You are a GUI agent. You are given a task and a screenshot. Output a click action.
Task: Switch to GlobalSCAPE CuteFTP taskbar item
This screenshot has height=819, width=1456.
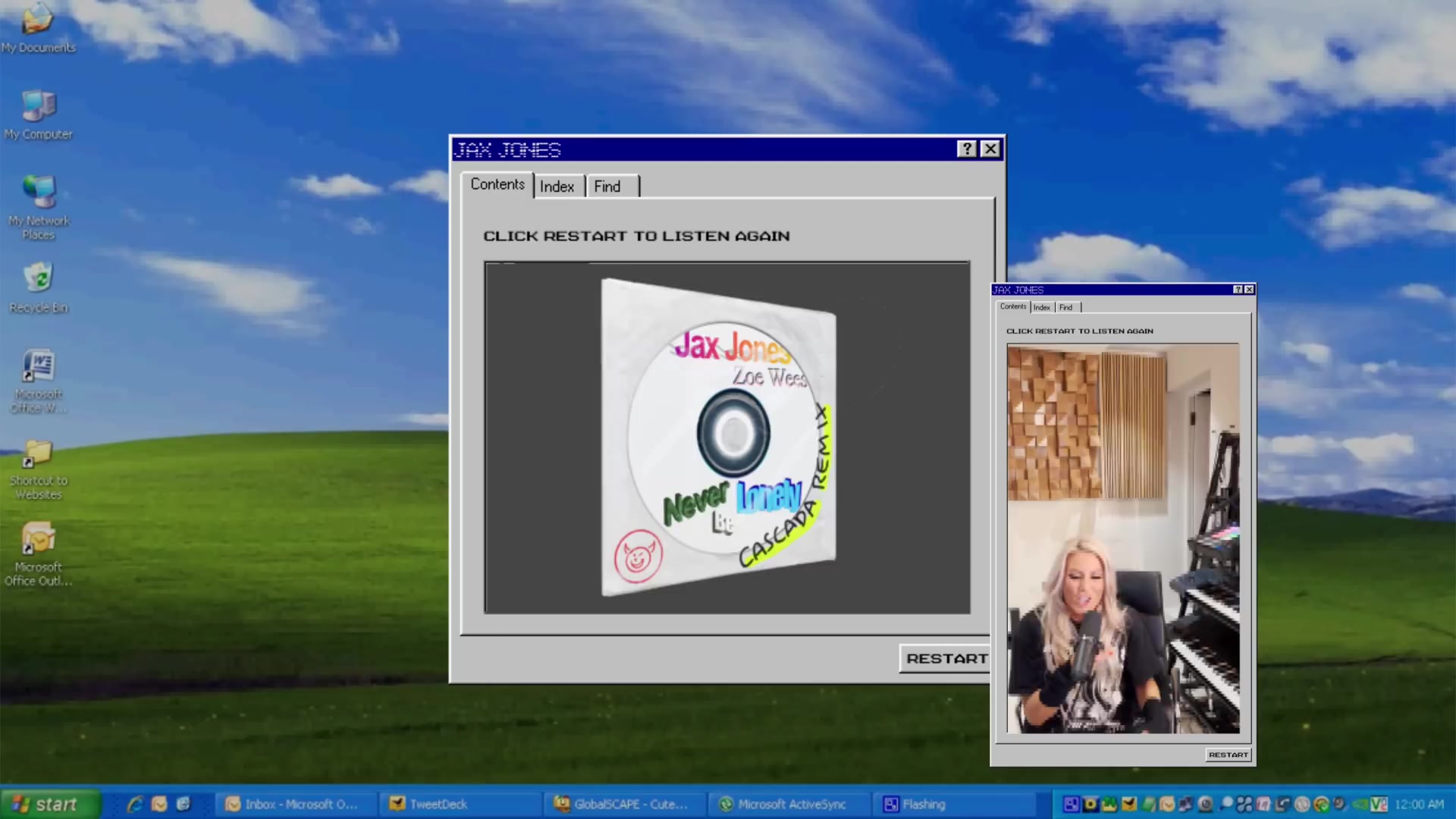click(625, 804)
